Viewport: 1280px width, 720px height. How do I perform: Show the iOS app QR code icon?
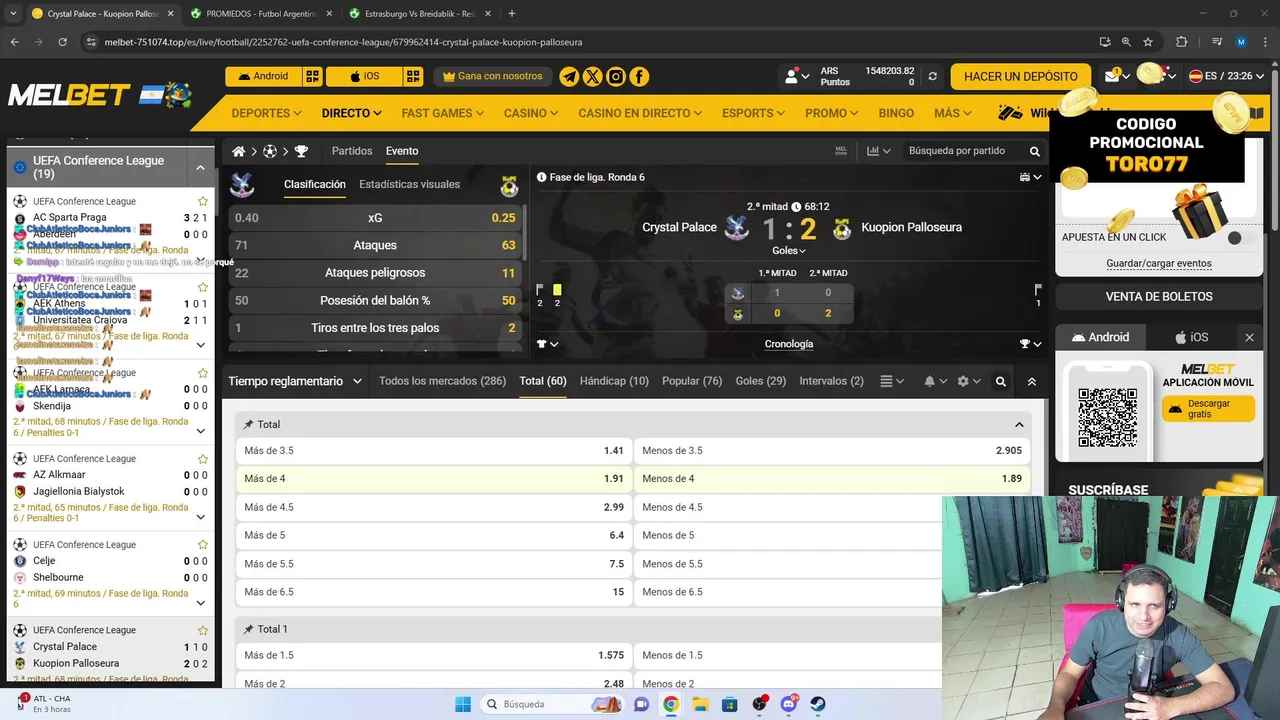coord(413,76)
